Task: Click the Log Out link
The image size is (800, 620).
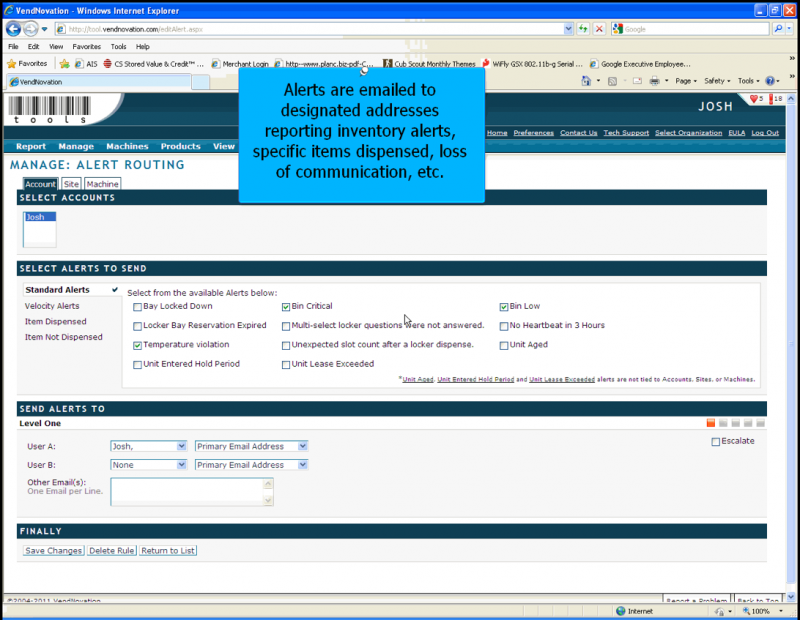Action: click(765, 133)
